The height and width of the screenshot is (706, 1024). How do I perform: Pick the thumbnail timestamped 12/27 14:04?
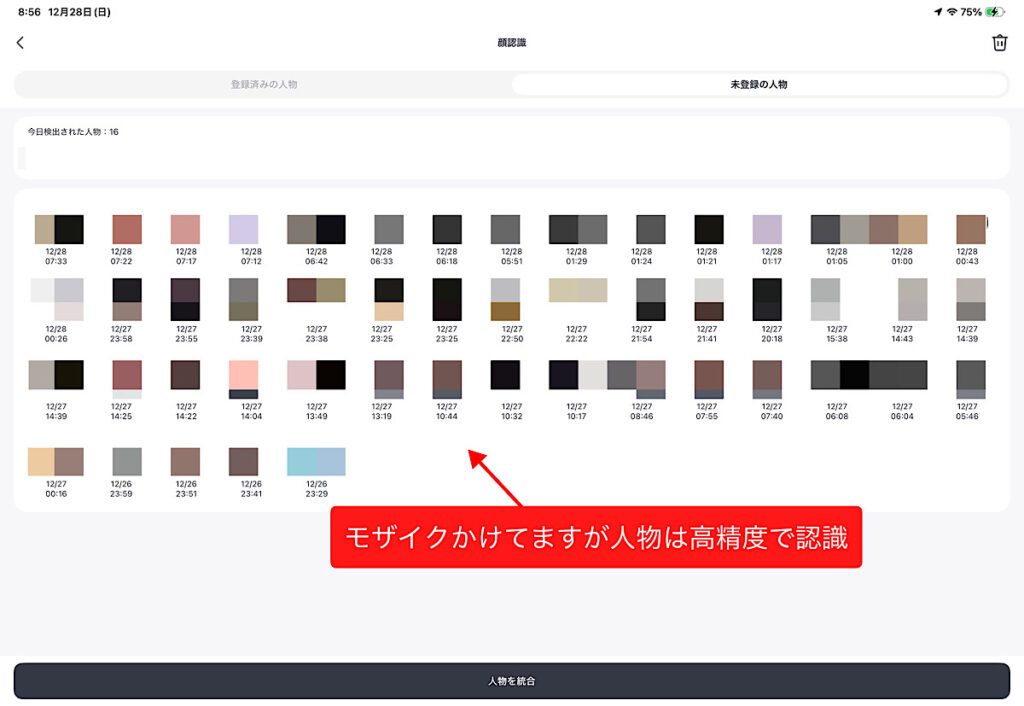(243, 380)
